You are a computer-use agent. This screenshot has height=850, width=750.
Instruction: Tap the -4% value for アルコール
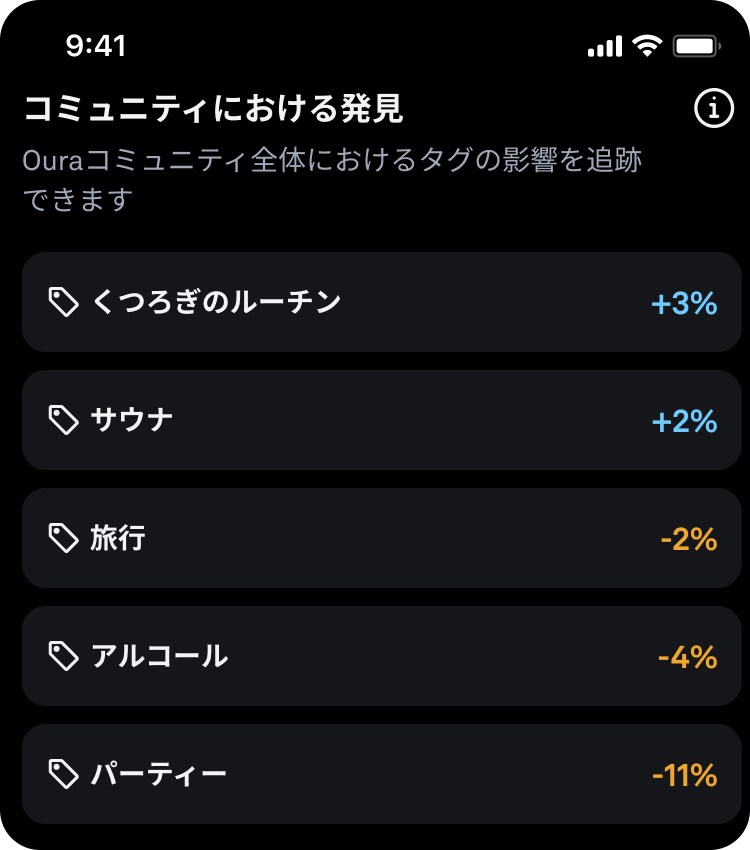point(688,658)
